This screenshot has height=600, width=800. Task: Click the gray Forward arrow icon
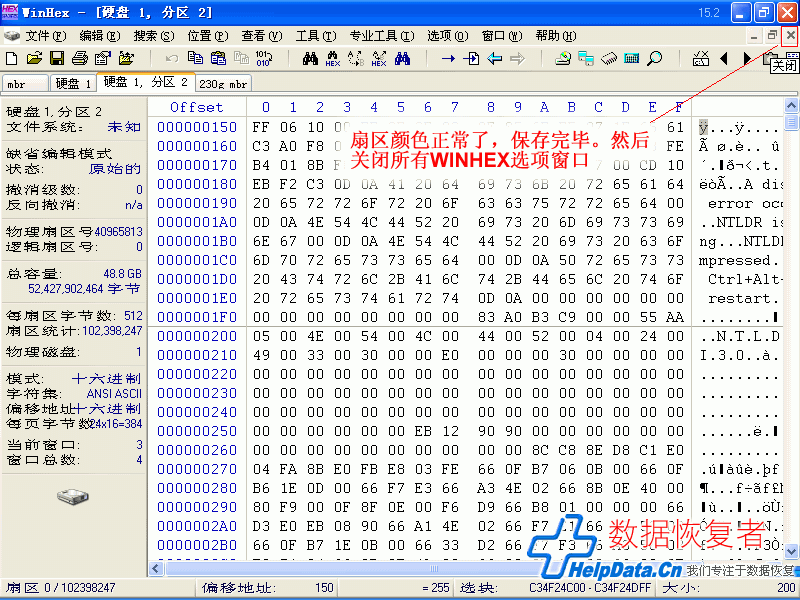[x=517, y=59]
